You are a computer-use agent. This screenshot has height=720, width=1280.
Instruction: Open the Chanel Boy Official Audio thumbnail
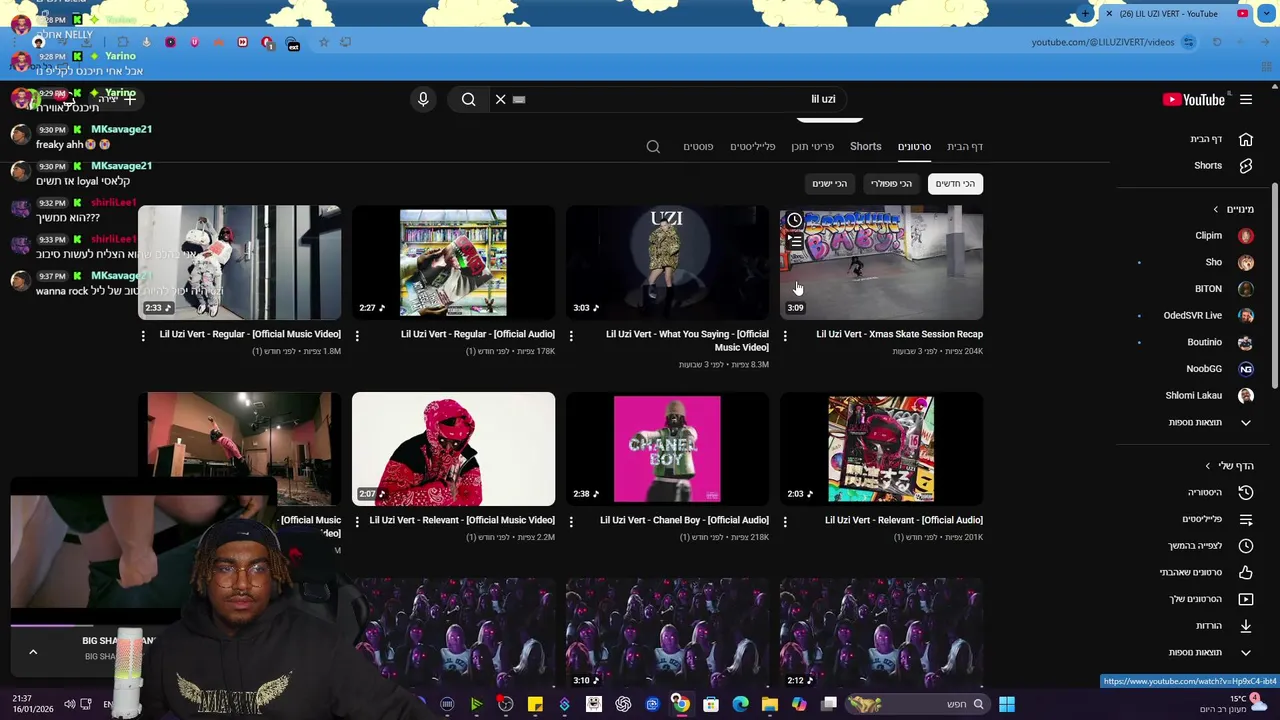pos(667,449)
